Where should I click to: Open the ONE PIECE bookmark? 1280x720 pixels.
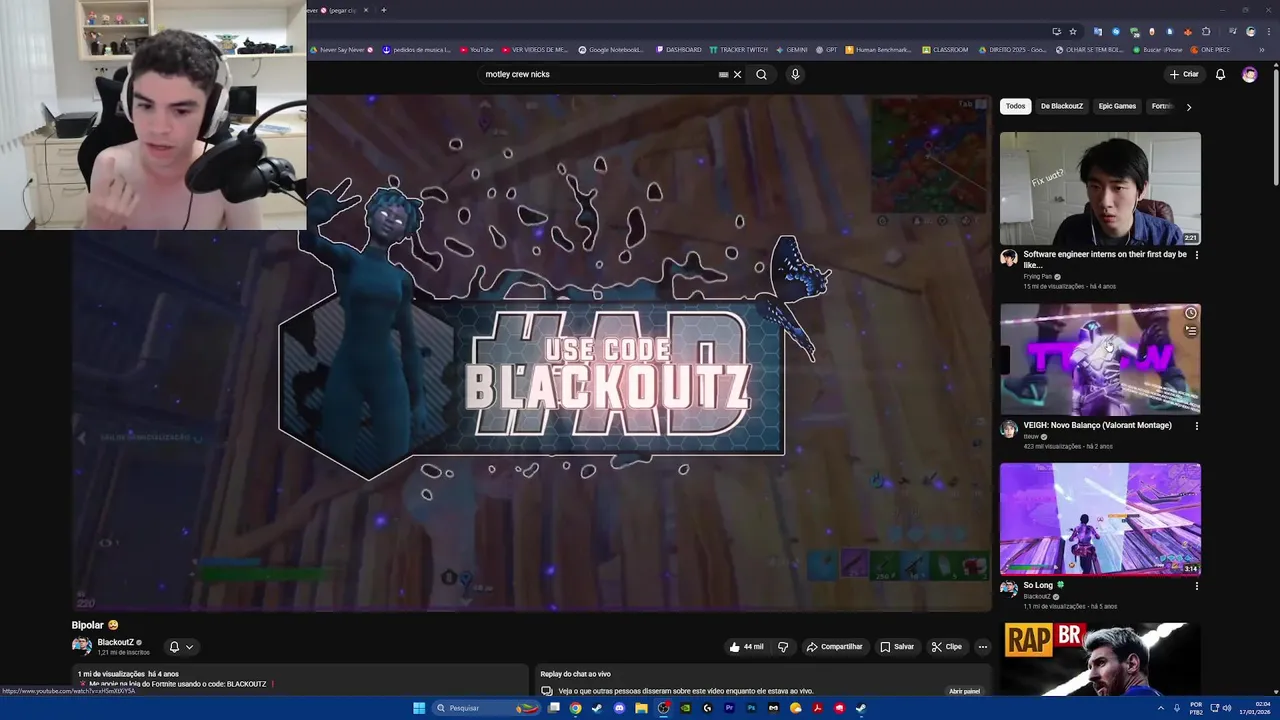click(1210, 50)
